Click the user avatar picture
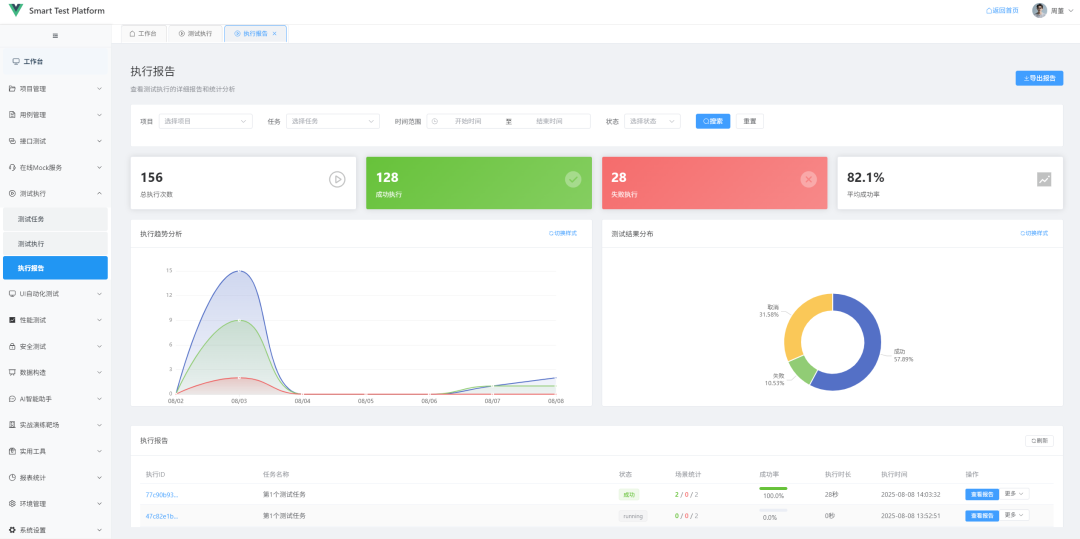The width and height of the screenshot is (1080, 539). [x=1039, y=10]
